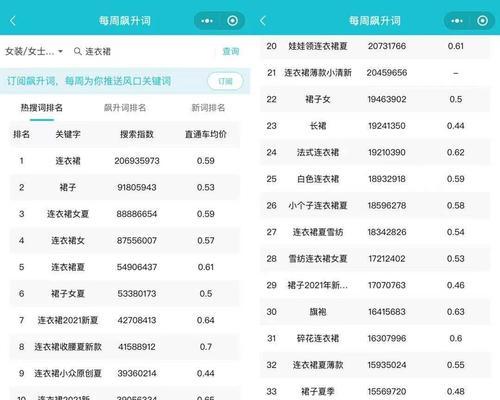Click search index 17212402
The image size is (500, 400).
387,259
